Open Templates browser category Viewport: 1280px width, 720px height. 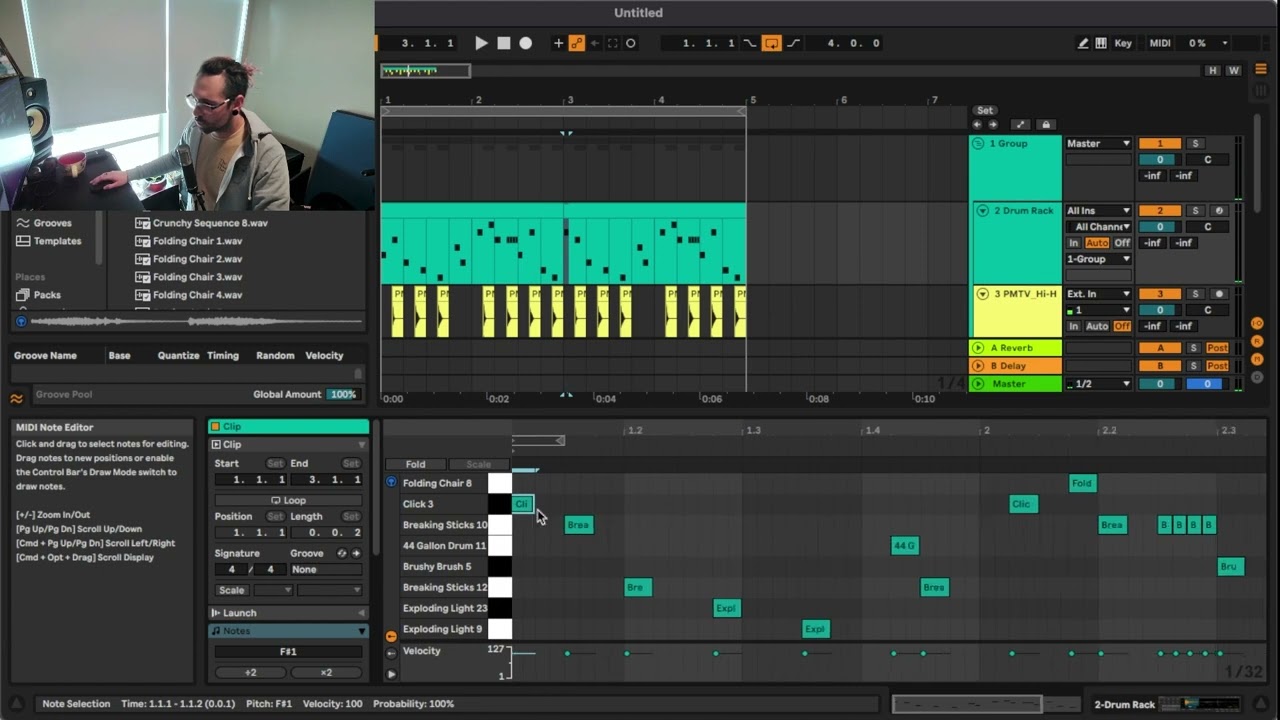(x=57, y=241)
